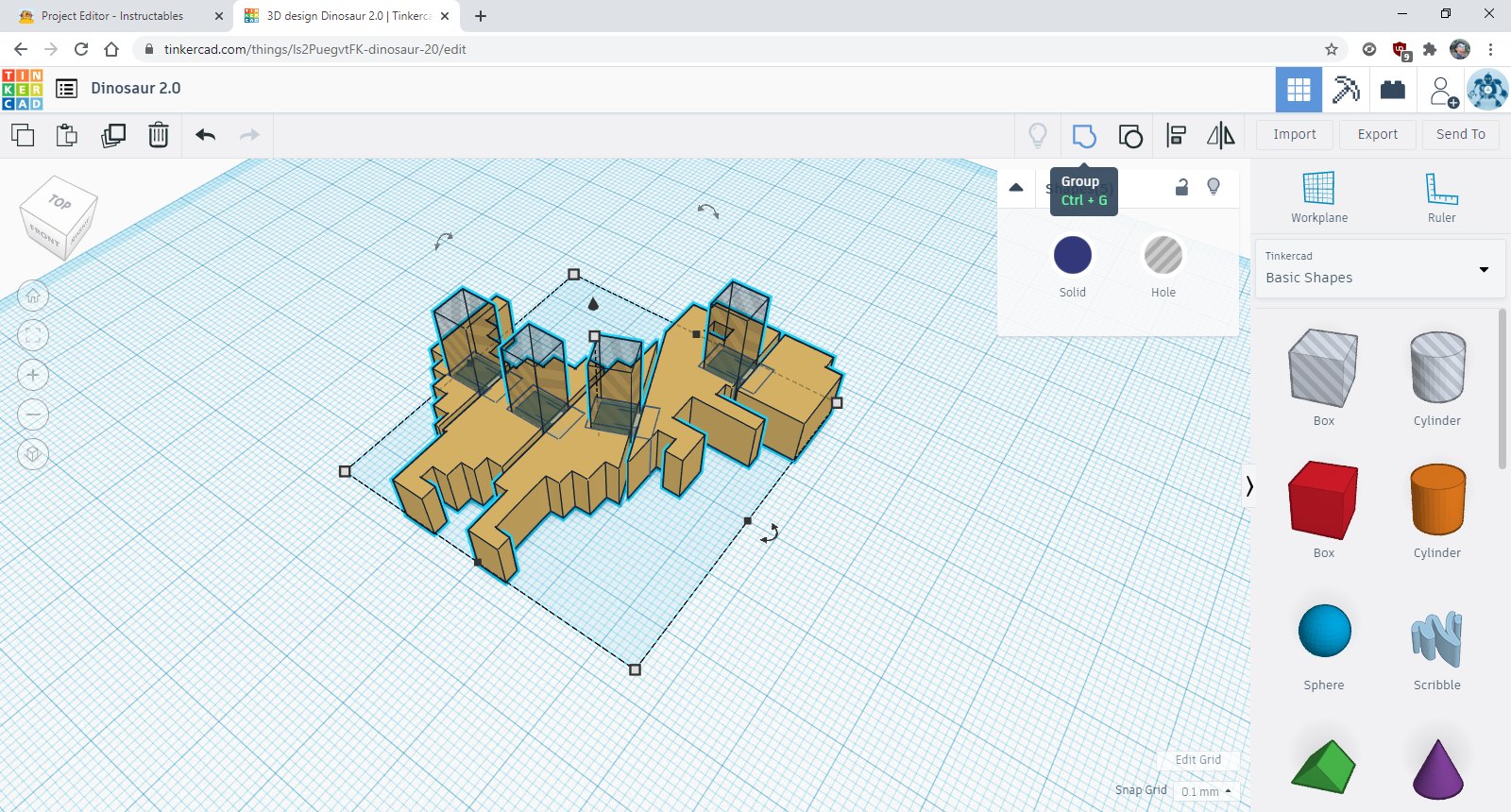This screenshot has width=1511, height=812.
Task: Click the Dinosaur 2.0 design name
Action: (x=136, y=88)
